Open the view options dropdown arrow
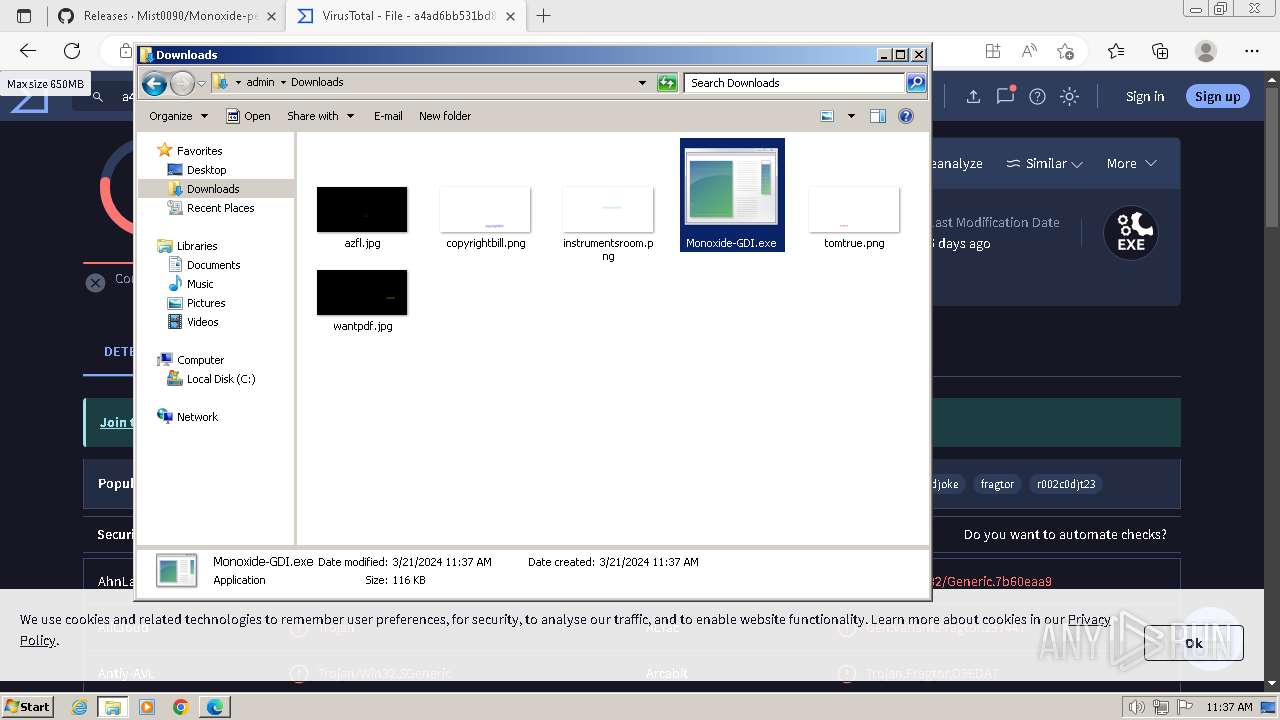 [851, 116]
